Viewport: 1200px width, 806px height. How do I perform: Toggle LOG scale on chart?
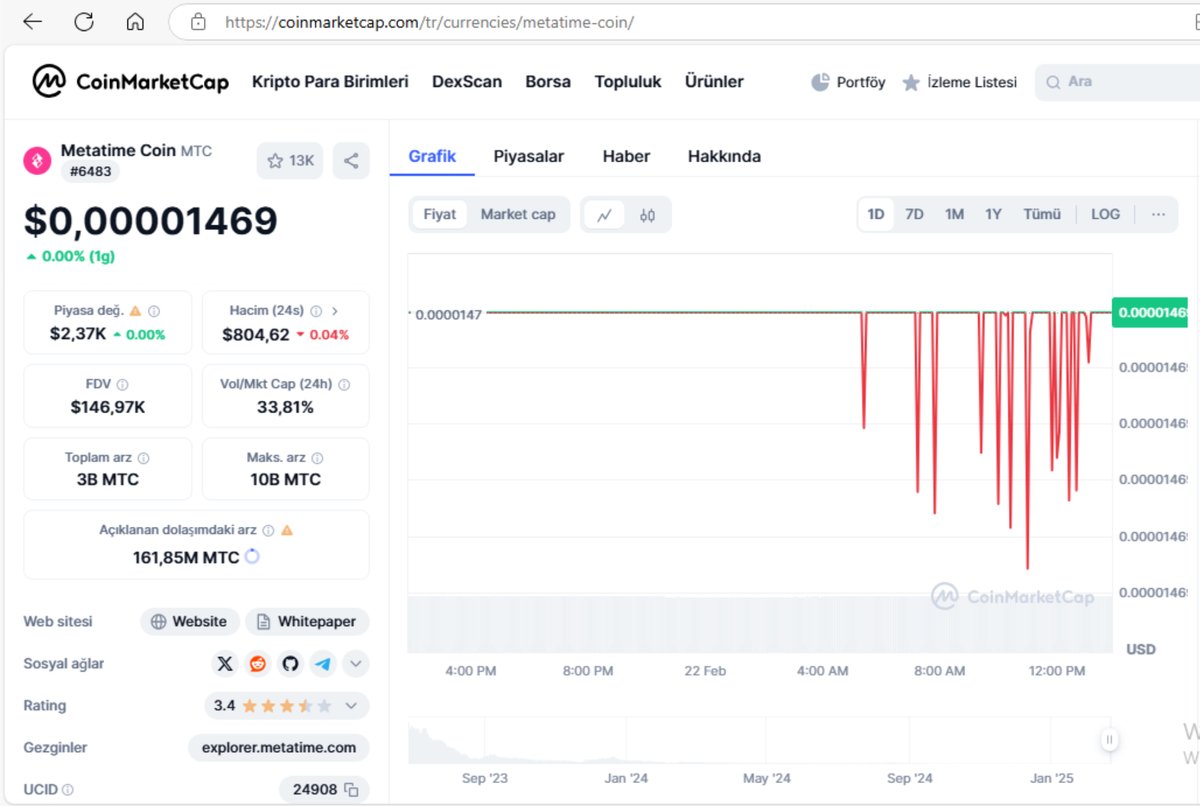pyautogui.click(x=1105, y=214)
